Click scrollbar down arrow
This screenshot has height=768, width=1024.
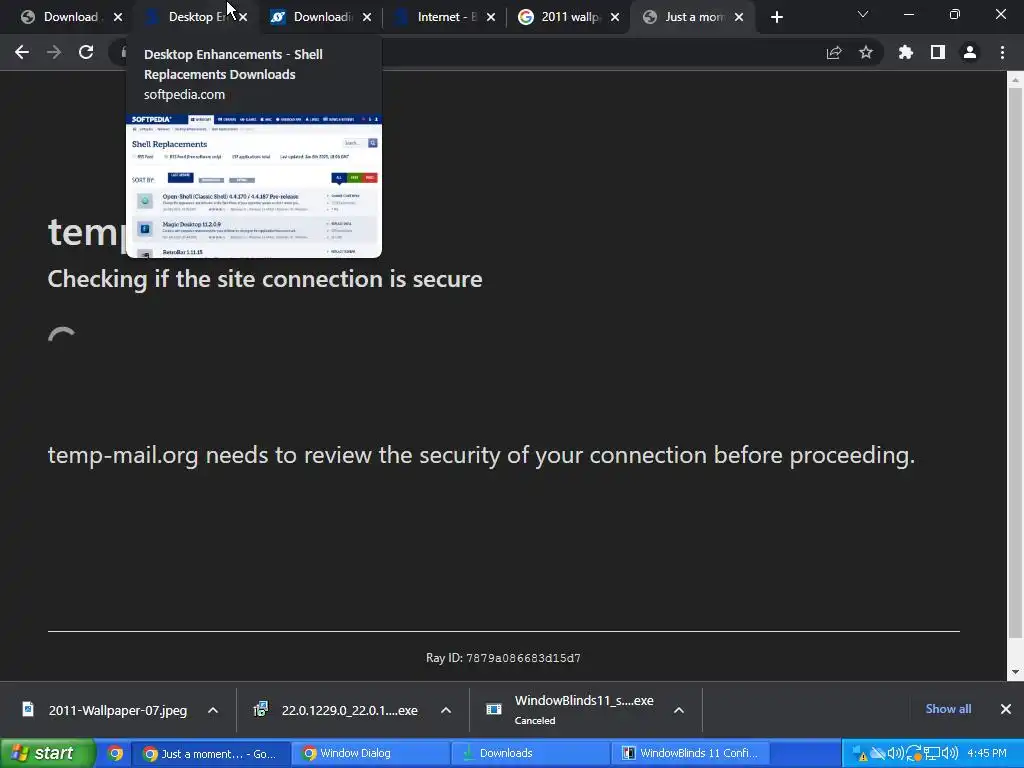(1015, 672)
